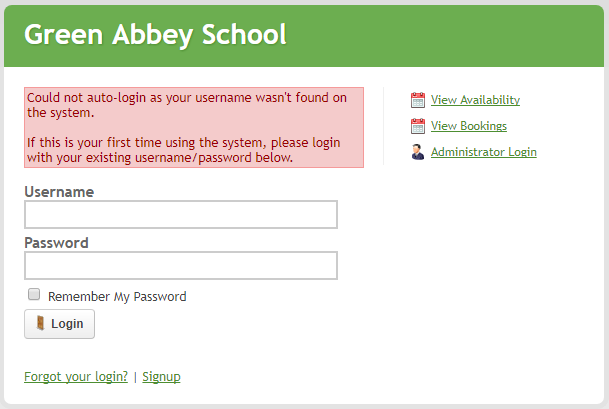Click the calendar icon beside View Bookings
This screenshot has width=609, height=409.
click(x=418, y=126)
